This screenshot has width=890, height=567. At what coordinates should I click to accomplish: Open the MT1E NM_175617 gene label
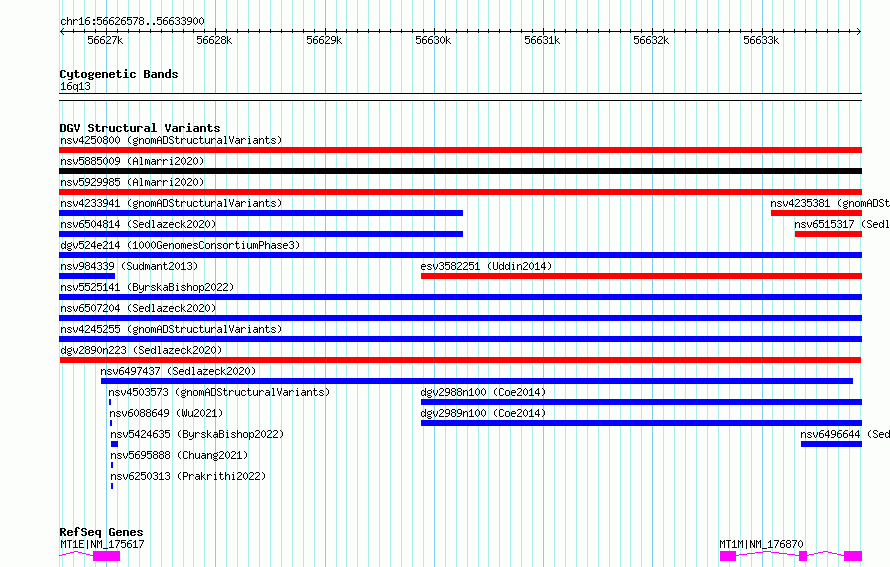click(x=102, y=544)
